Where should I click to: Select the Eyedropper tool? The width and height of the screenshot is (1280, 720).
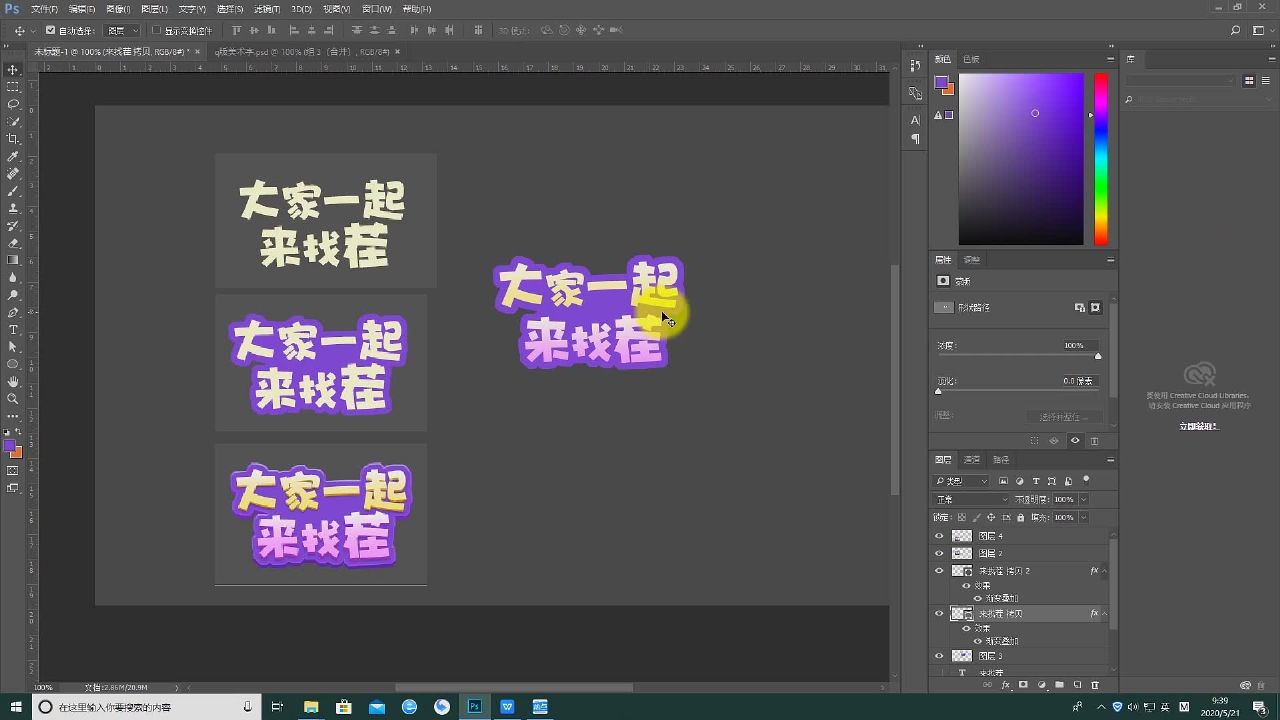point(13,157)
